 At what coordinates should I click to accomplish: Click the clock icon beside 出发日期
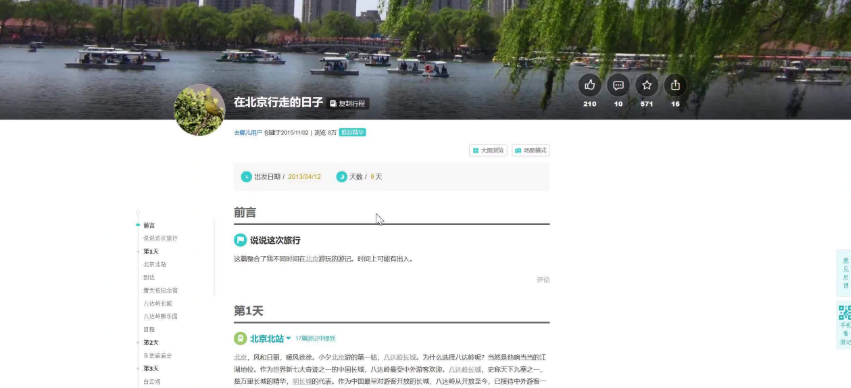point(246,176)
